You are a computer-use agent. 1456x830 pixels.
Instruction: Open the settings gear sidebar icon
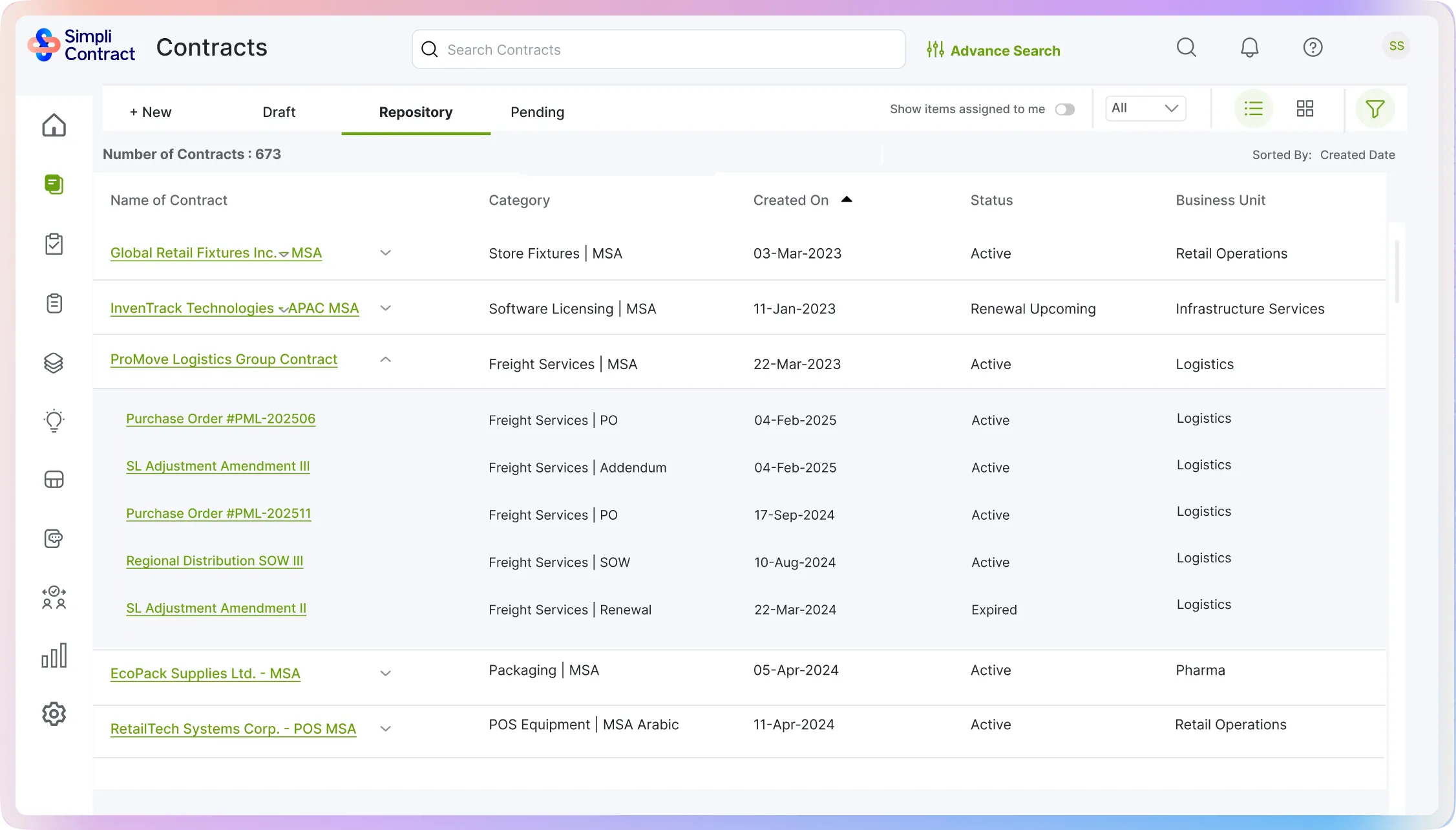tap(54, 714)
